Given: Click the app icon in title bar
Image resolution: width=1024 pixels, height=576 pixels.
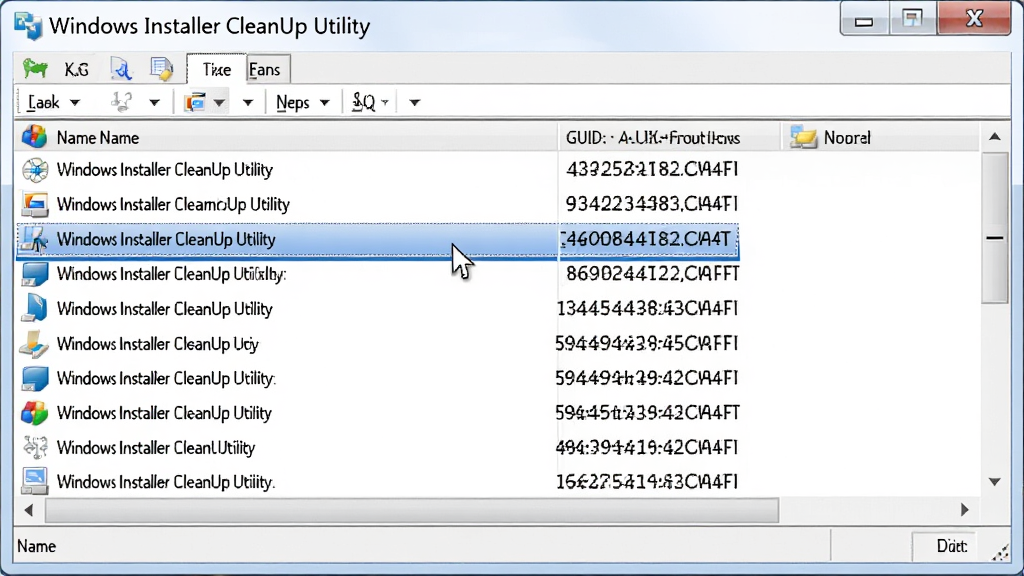Looking at the screenshot, I should click(28, 26).
